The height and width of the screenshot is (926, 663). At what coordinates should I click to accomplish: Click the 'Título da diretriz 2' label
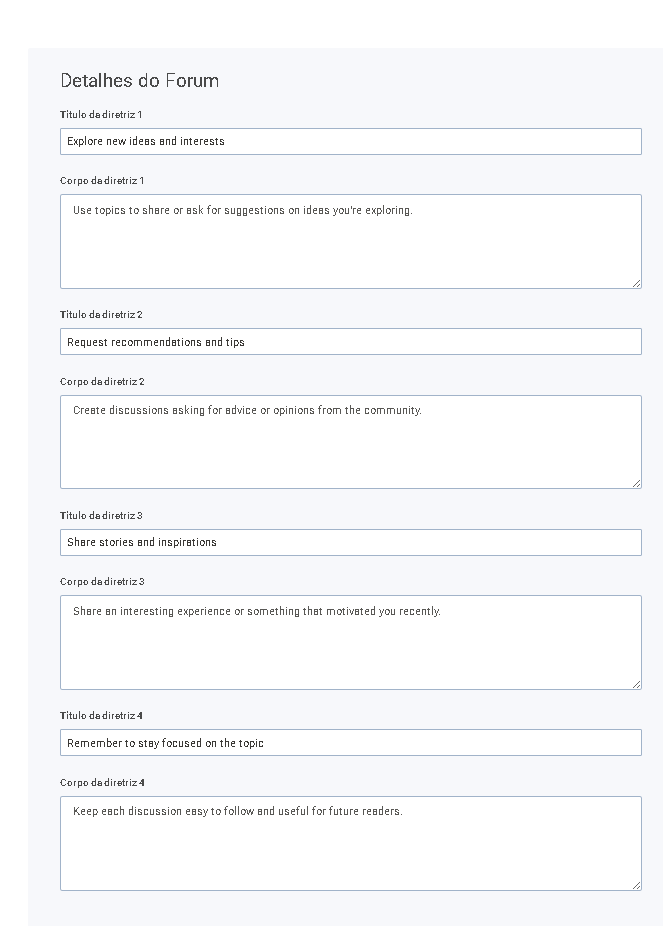click(x=101, y=315)
